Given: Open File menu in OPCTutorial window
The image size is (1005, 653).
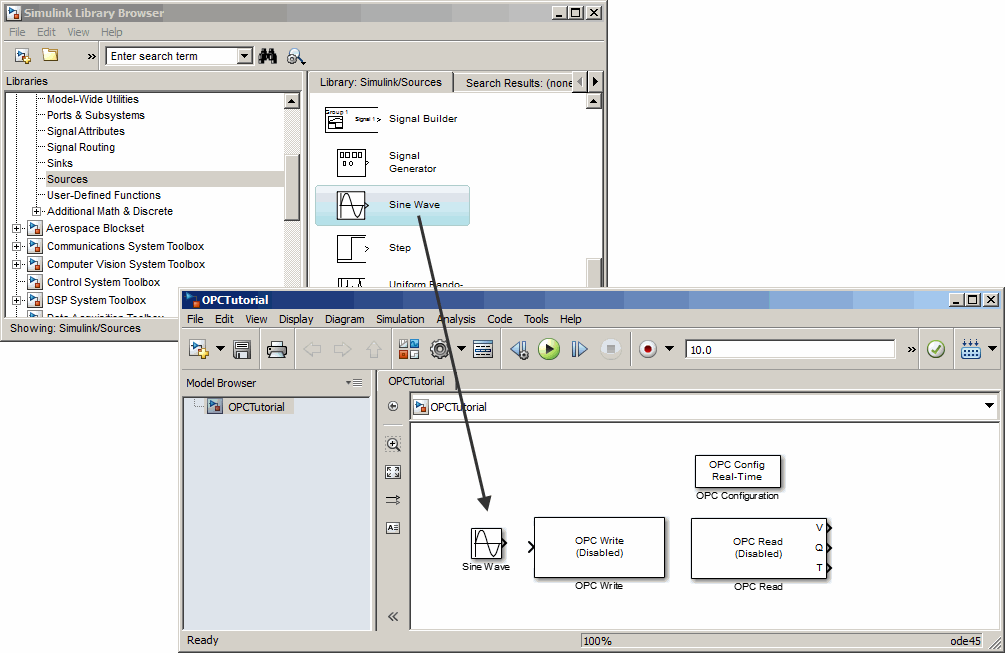Looking at the screenshot, I should click(x=195, y=319).
